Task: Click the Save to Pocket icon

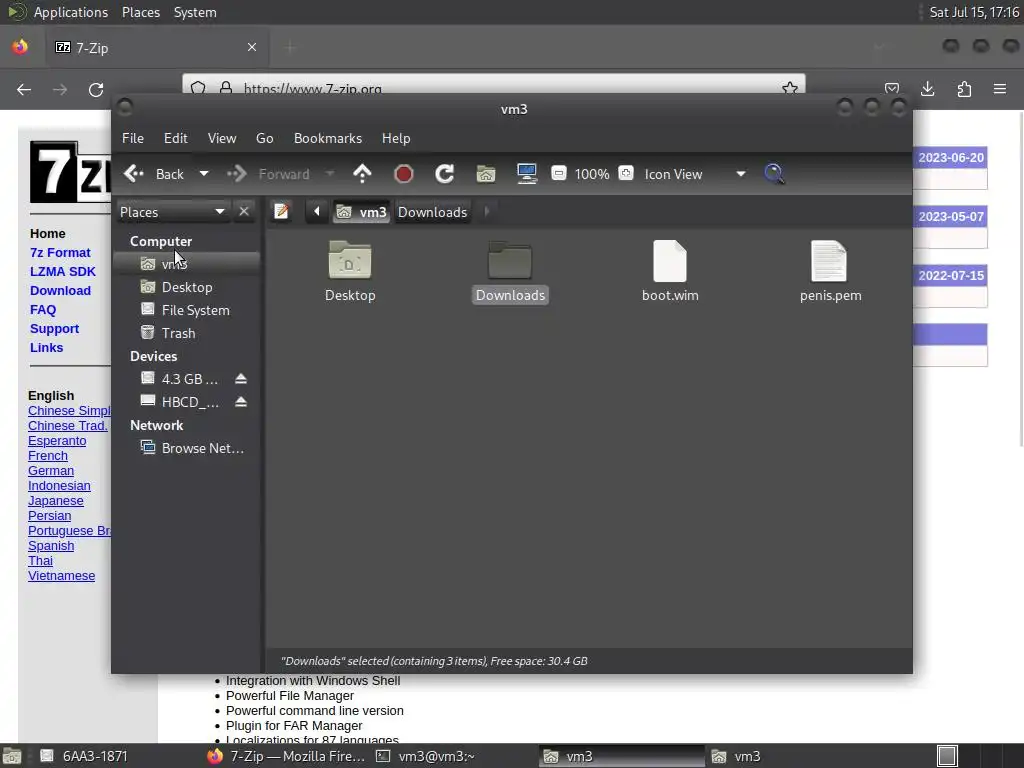Action: [x=892, y=88]
